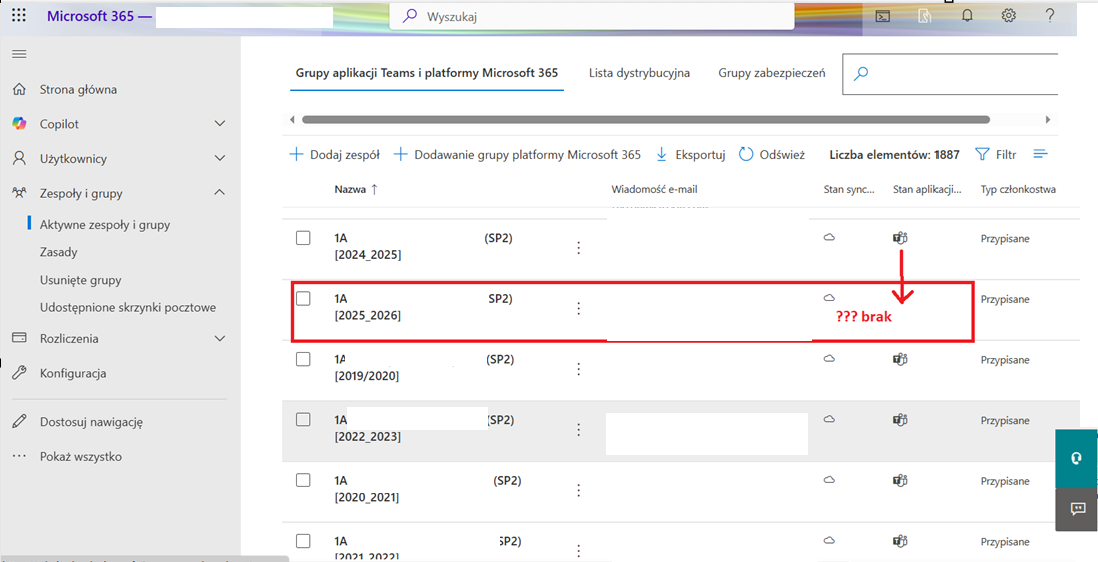
Task: Click the Copilot icon in sidebar
Action: tap(20, 124)
